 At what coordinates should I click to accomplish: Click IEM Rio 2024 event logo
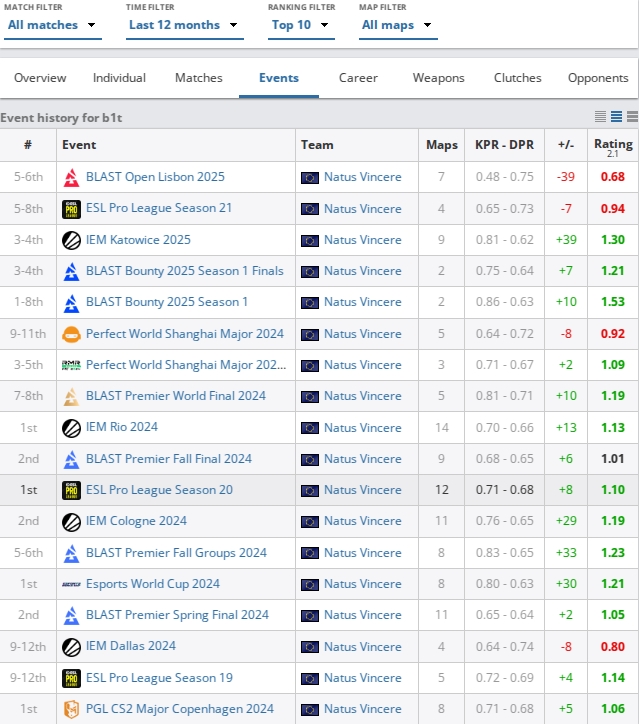(x=71, y=428)
